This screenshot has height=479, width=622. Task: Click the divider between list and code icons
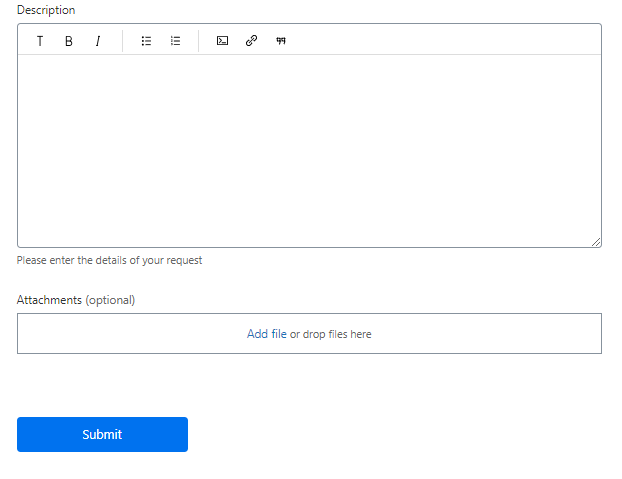198,41
